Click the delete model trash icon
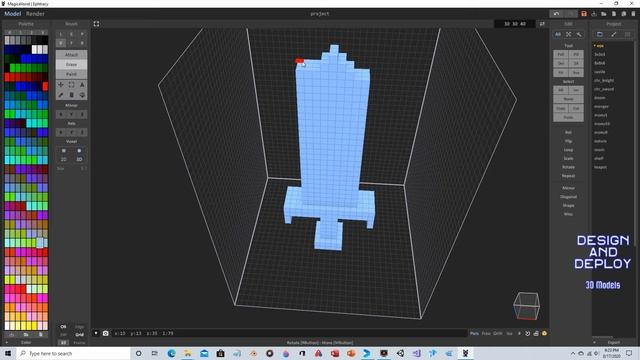 (633, 14)
